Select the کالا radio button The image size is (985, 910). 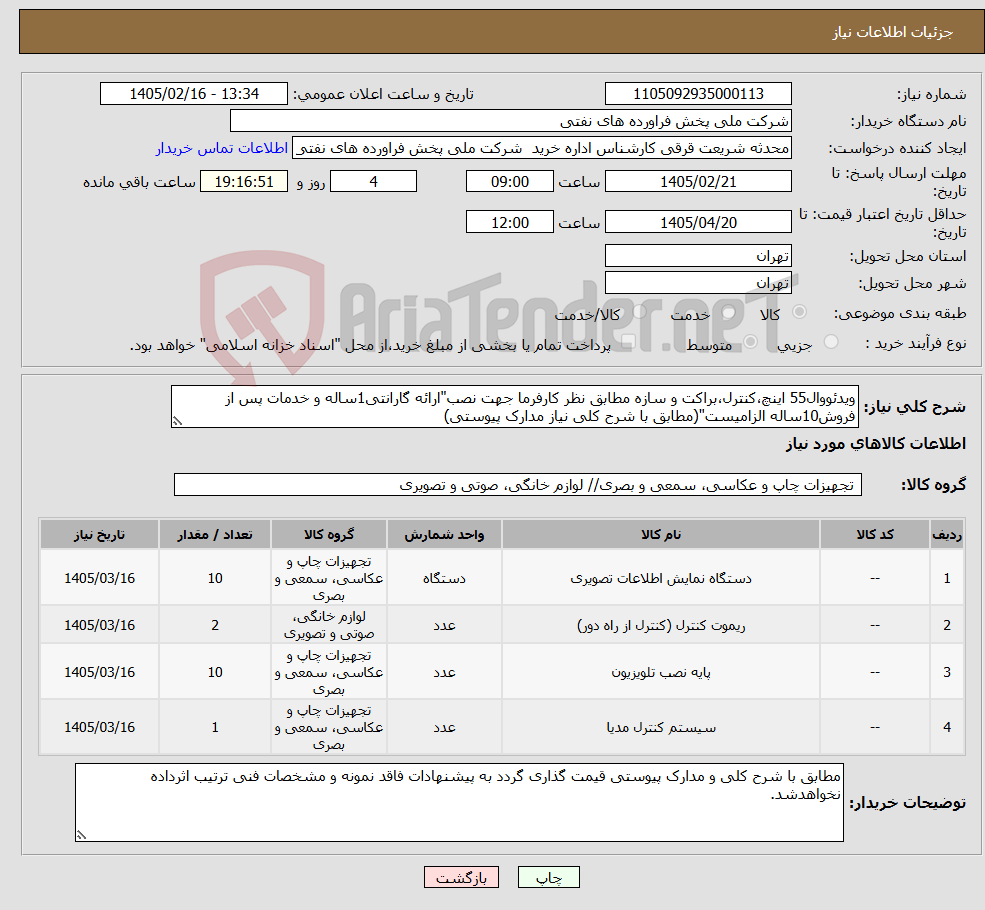800,312
